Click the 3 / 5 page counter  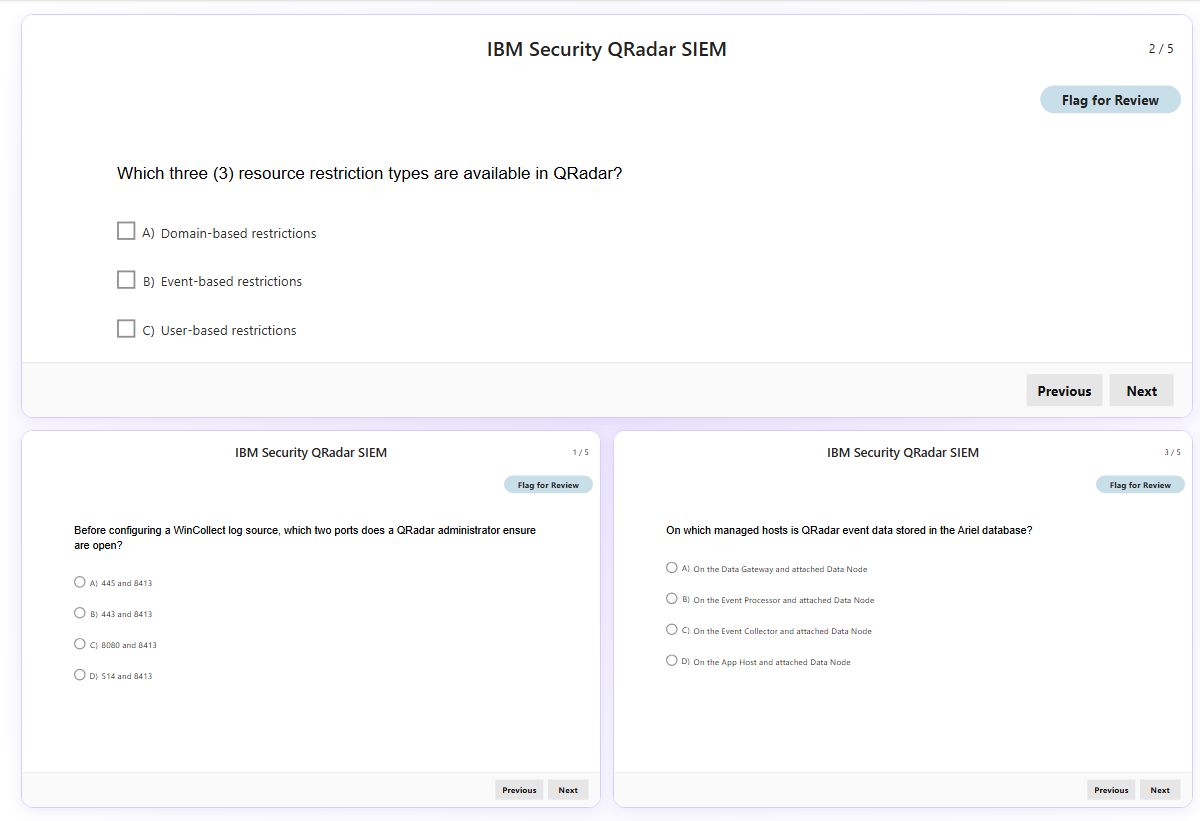tap(1172, 452)
